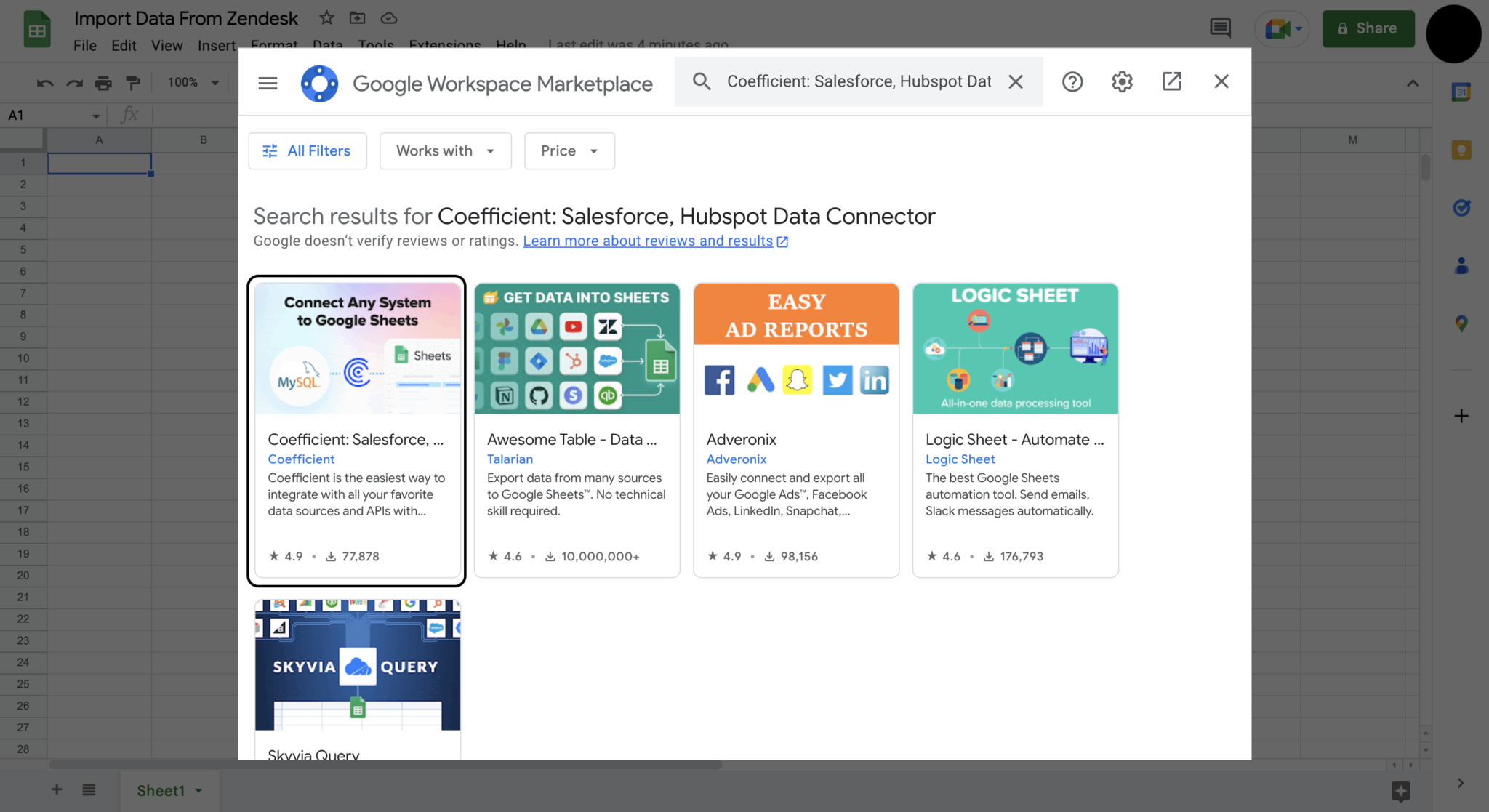Open the All Filters panel
Image resolution: width=1489 pixels, height=812 pixels.
pos(307,150)
